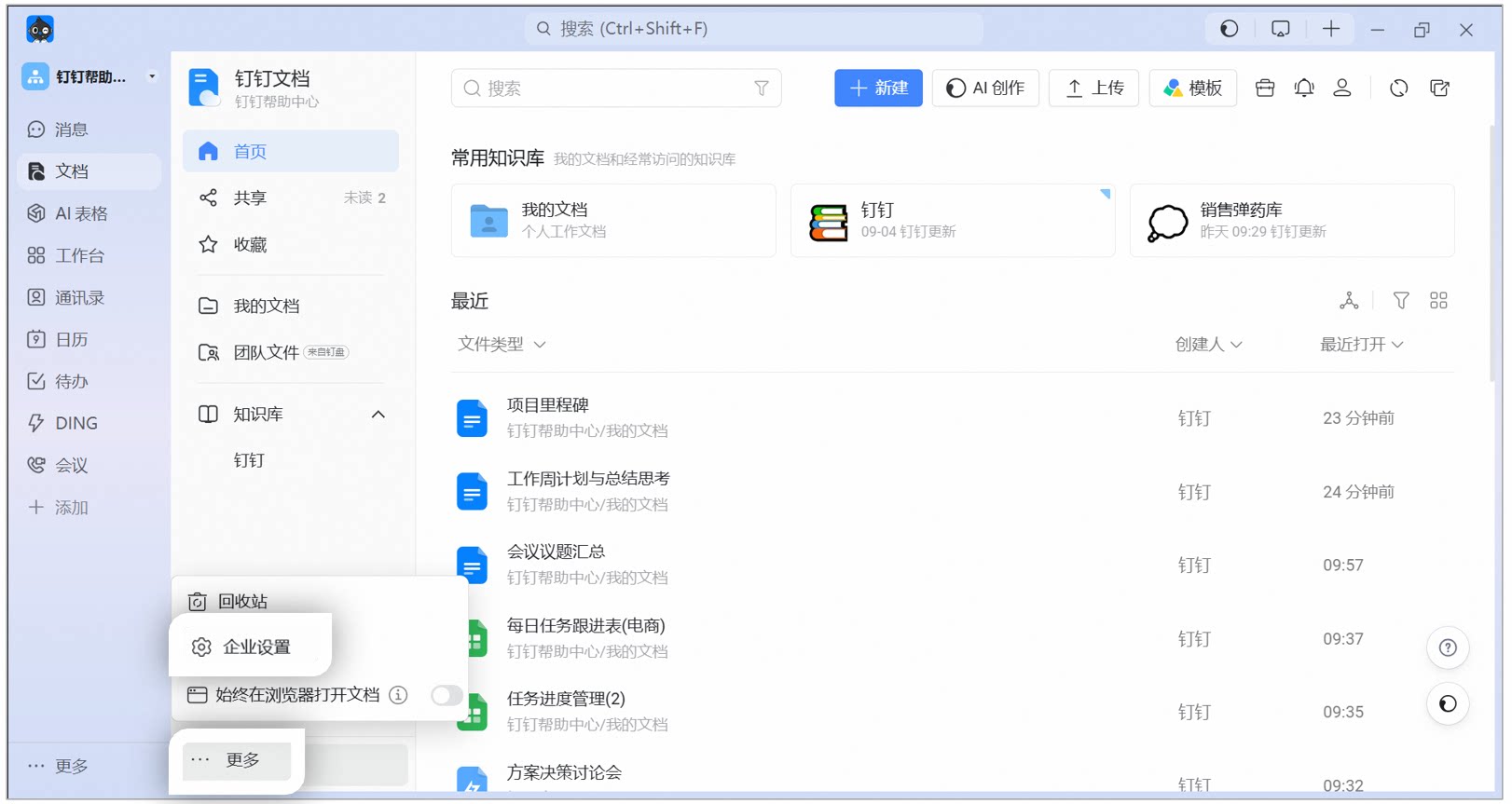Expand the 文件类型 dropdown
The width and height of the screenshot is (1512, 804).
[502, 344]
